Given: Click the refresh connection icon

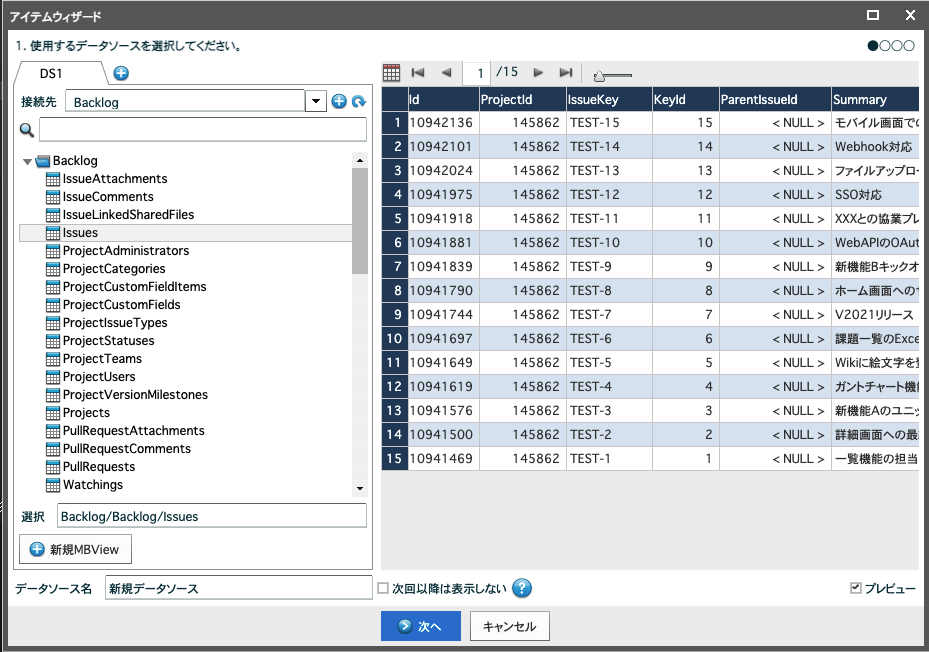Looking at the screenshot, I should pyautogui.click(x=358, y=101).
